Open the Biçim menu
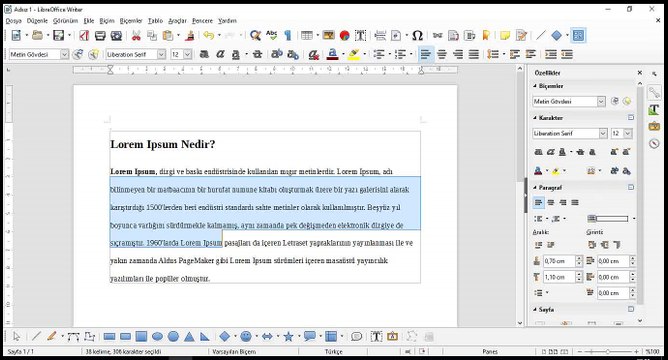The height and width of the screenshot is (360, 668). pyautogui.click(x=107, y=20)
